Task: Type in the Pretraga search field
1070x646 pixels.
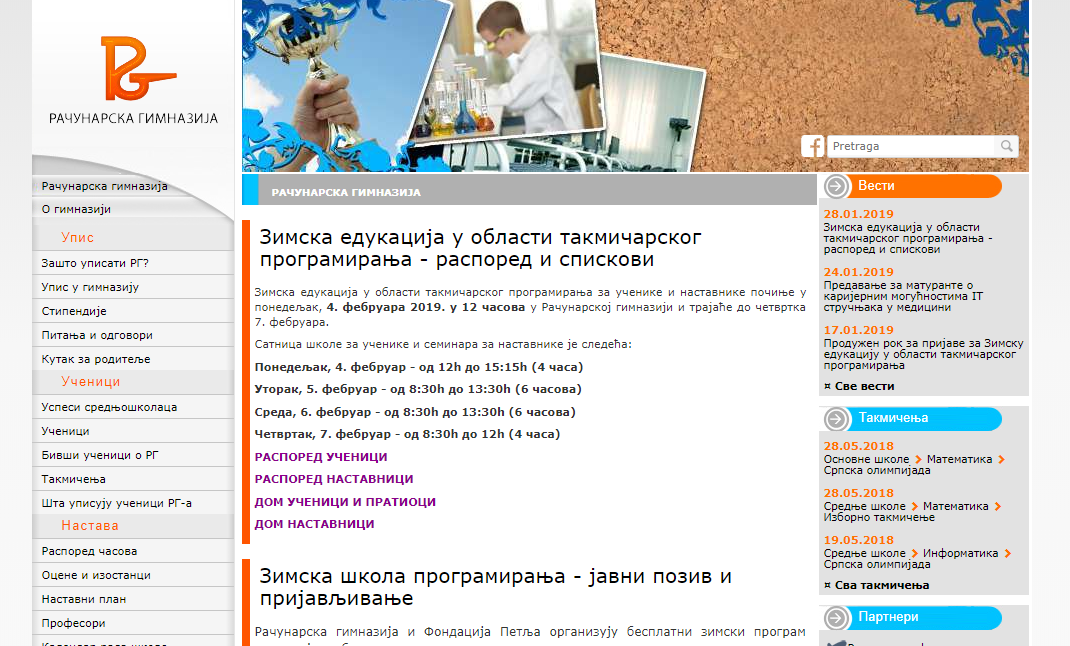Action: point(912,146)
